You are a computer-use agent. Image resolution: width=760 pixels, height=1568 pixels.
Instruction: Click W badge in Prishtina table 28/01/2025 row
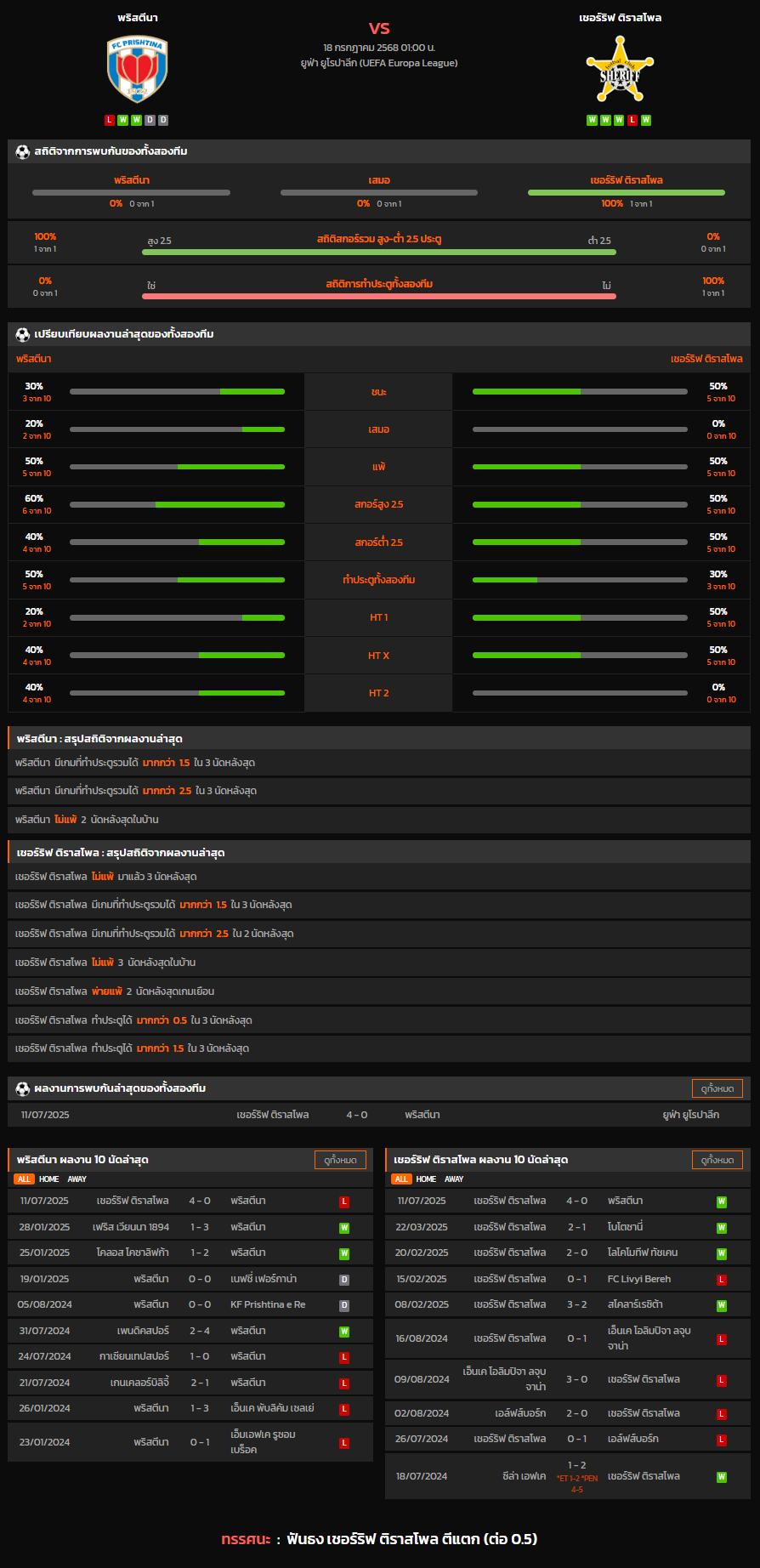[x=344, y=1228]
